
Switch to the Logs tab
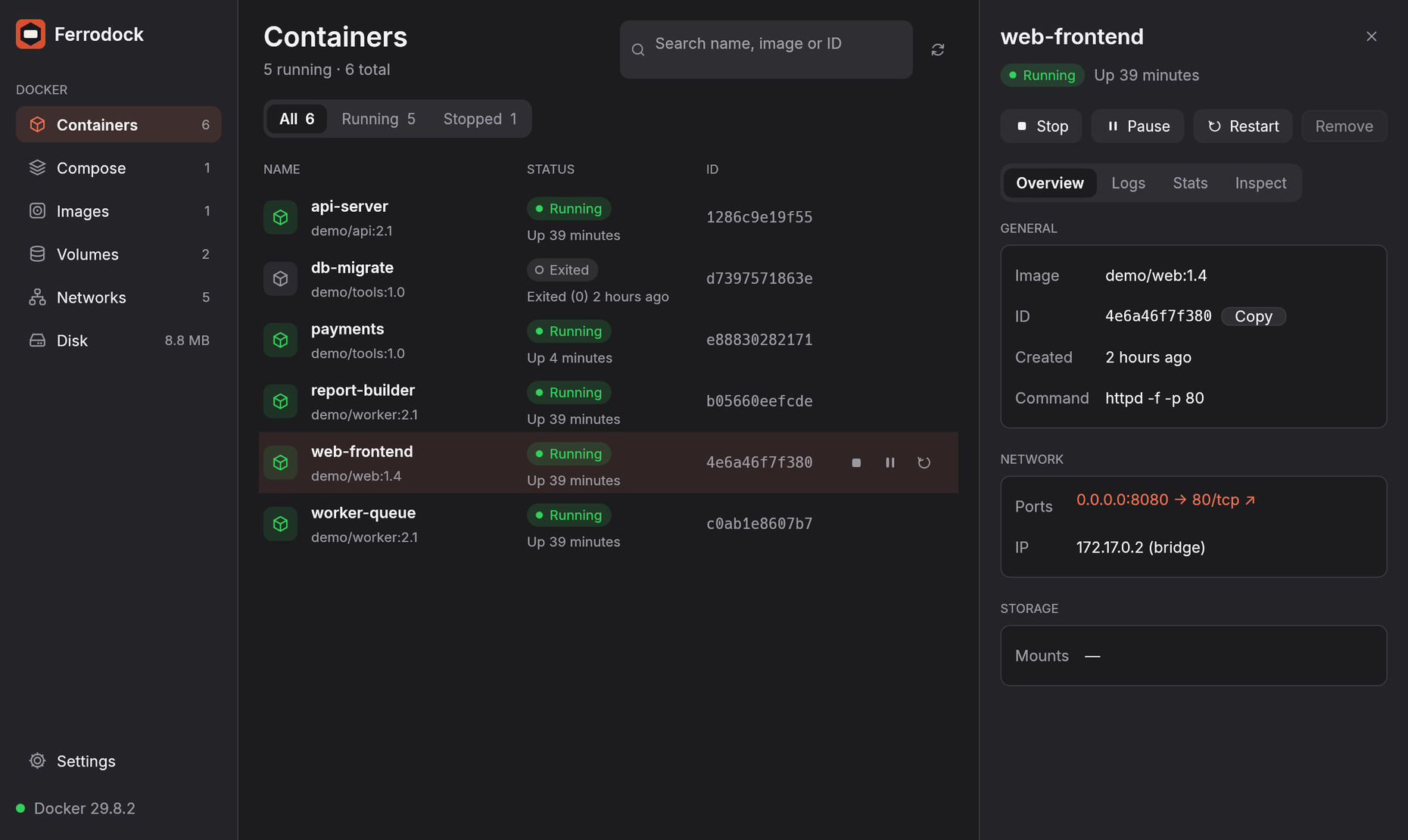point(1128,183)
